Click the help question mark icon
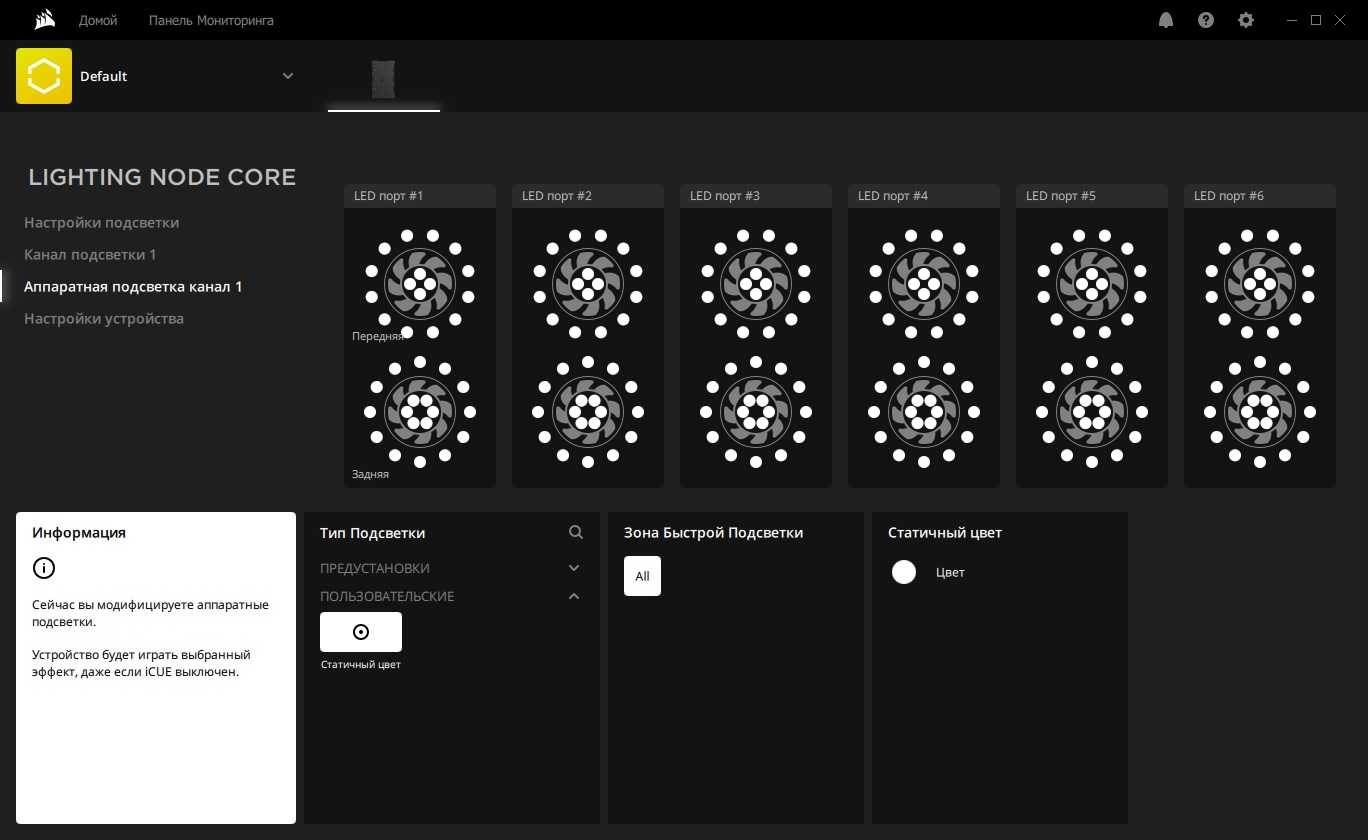The image size is (1368, 840). pyautogui.click(x=1206, y=20)
